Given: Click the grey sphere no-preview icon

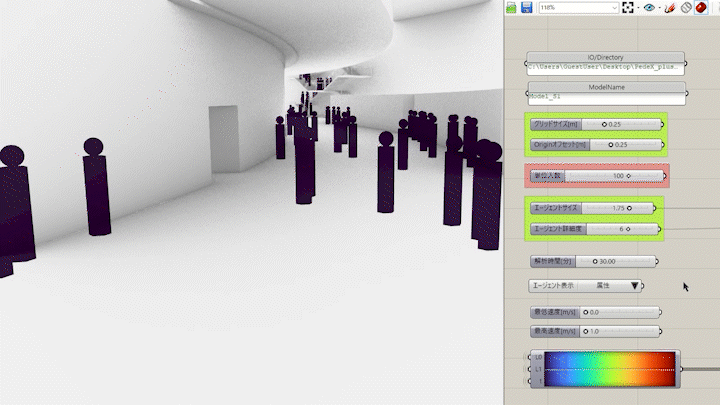Looking at the screenshot, I should pyautogui.click(x=686, y=7).
